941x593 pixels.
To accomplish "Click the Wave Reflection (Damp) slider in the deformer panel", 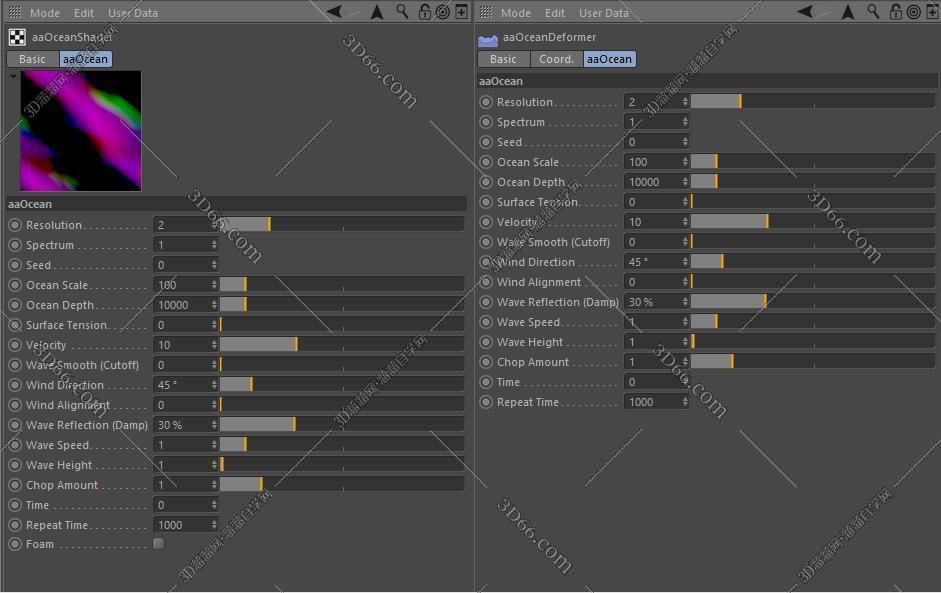I will [812, 302].
